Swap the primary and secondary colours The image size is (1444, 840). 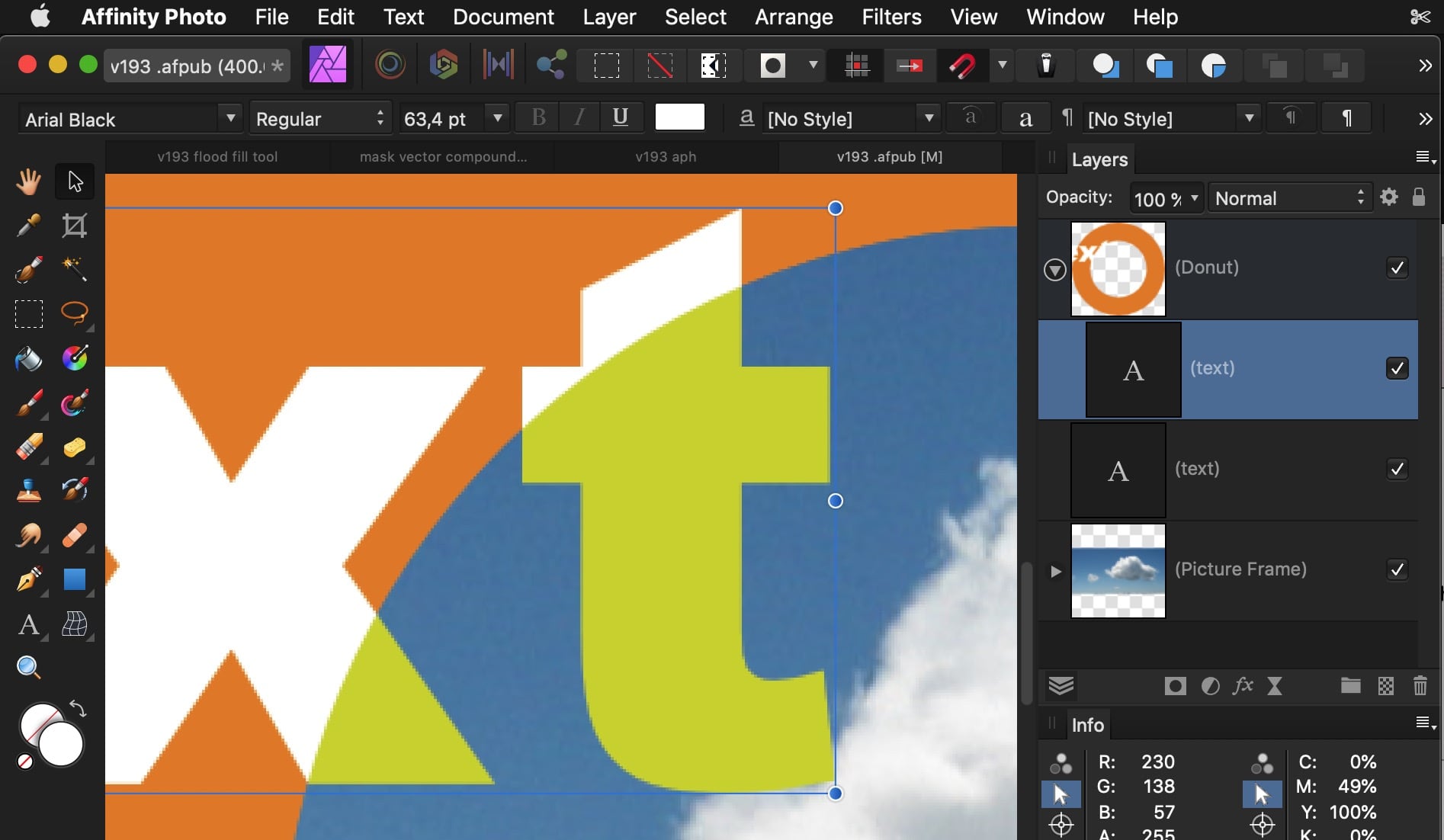pos(78,708)
